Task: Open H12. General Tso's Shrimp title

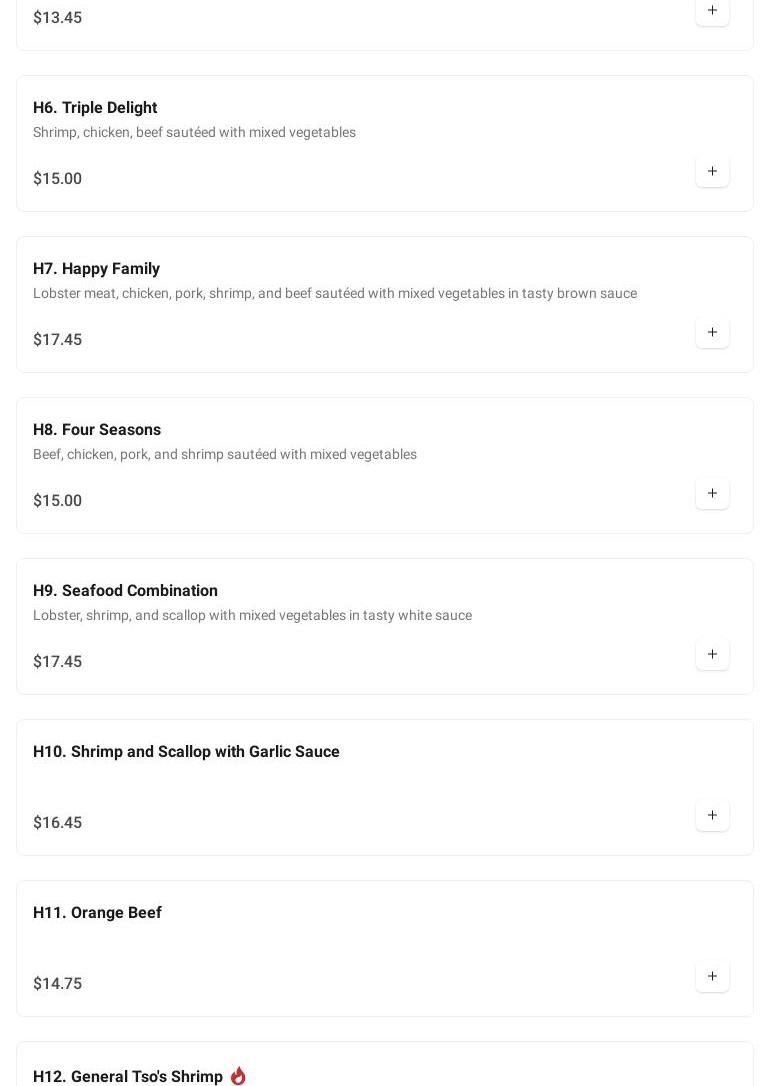Action: click(x=127, y=1077)
